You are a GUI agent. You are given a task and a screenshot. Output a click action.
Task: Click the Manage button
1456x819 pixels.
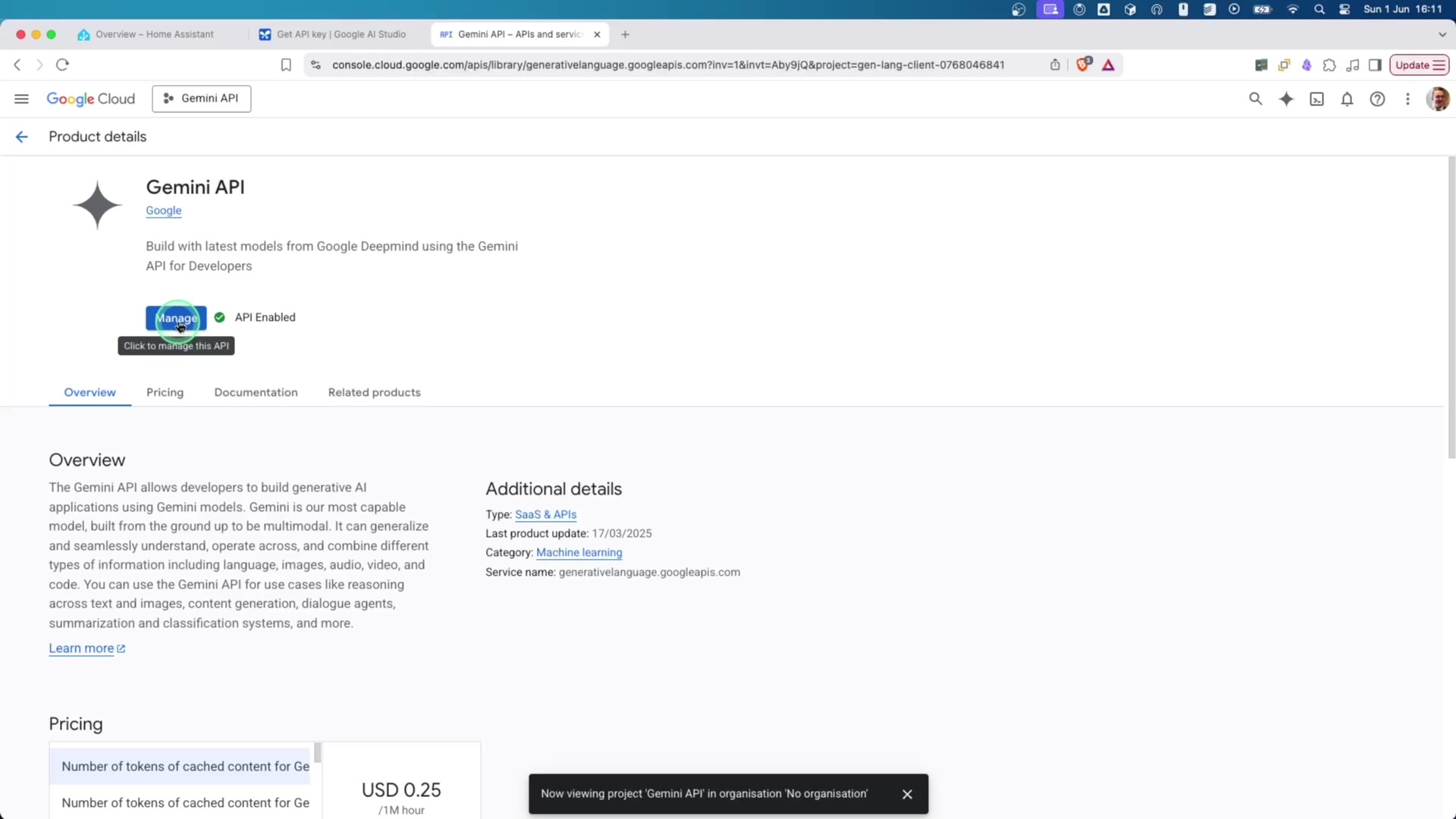click(x=177, y=318)
